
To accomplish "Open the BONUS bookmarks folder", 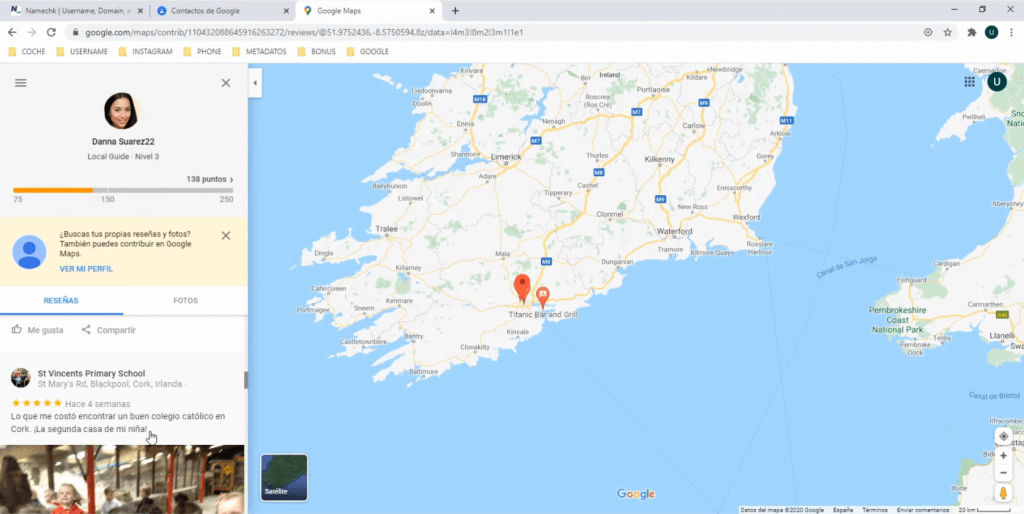I will [317, 52].
